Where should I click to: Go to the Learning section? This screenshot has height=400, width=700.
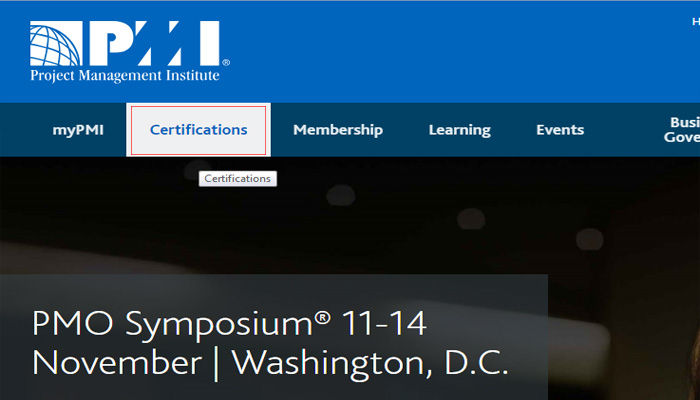coord(460,130)
